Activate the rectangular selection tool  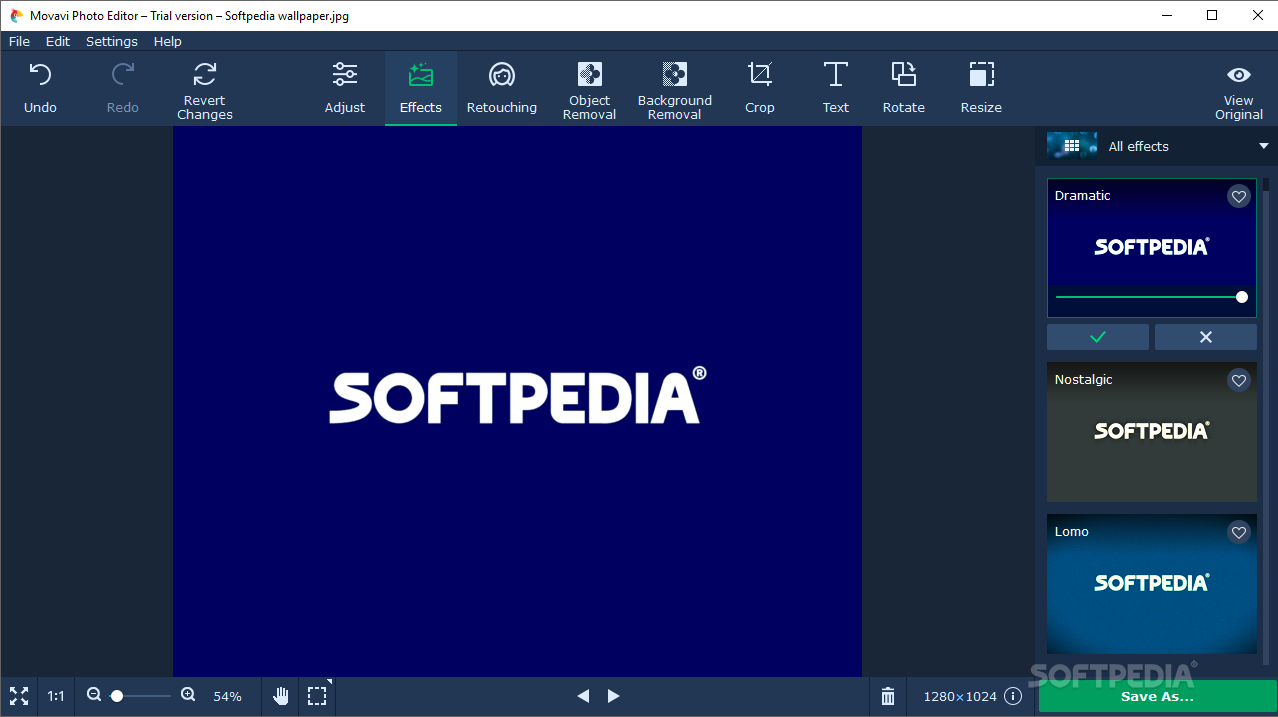[x=317, y=696]
